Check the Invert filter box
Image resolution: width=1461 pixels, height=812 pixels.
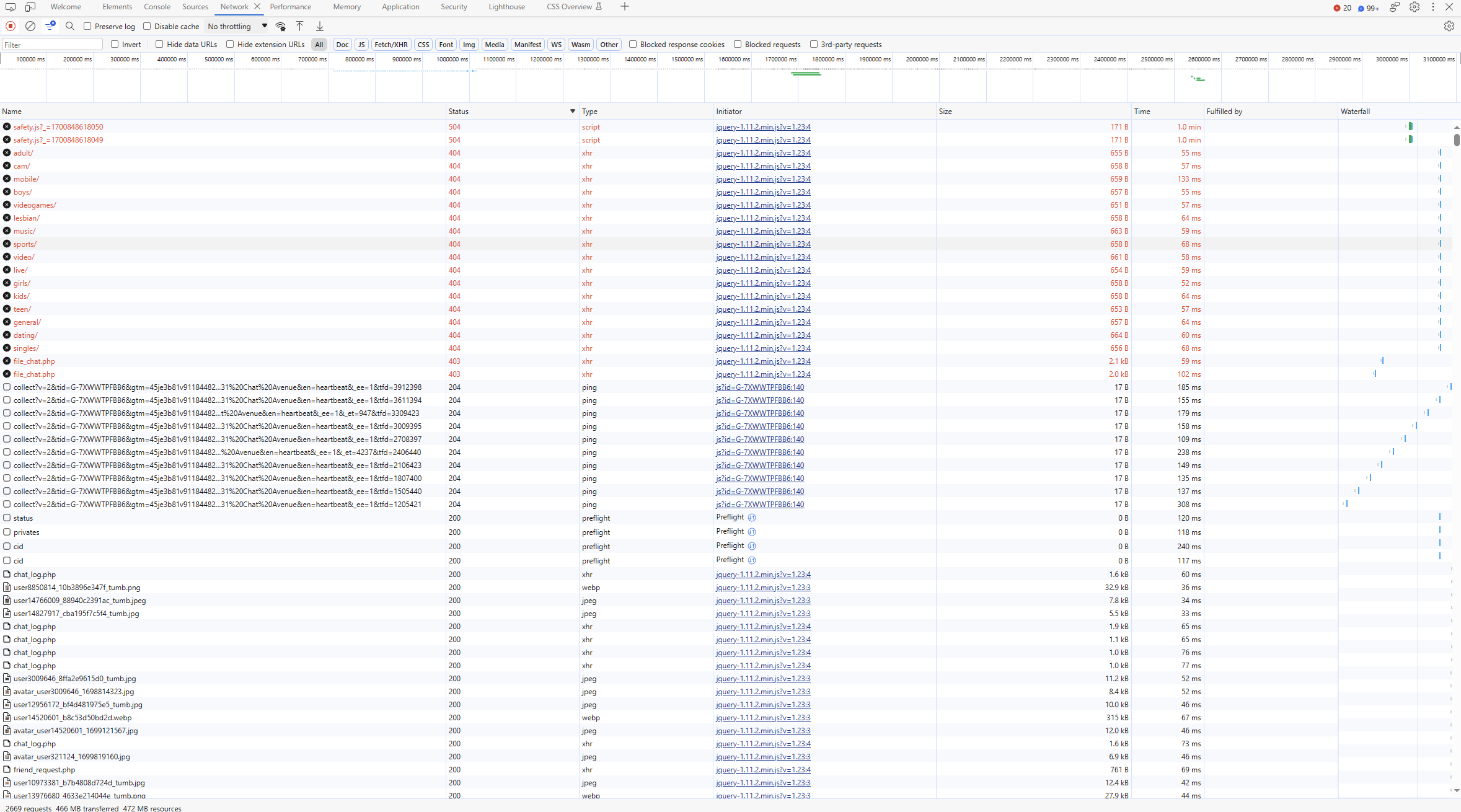(x=115, y=44)
